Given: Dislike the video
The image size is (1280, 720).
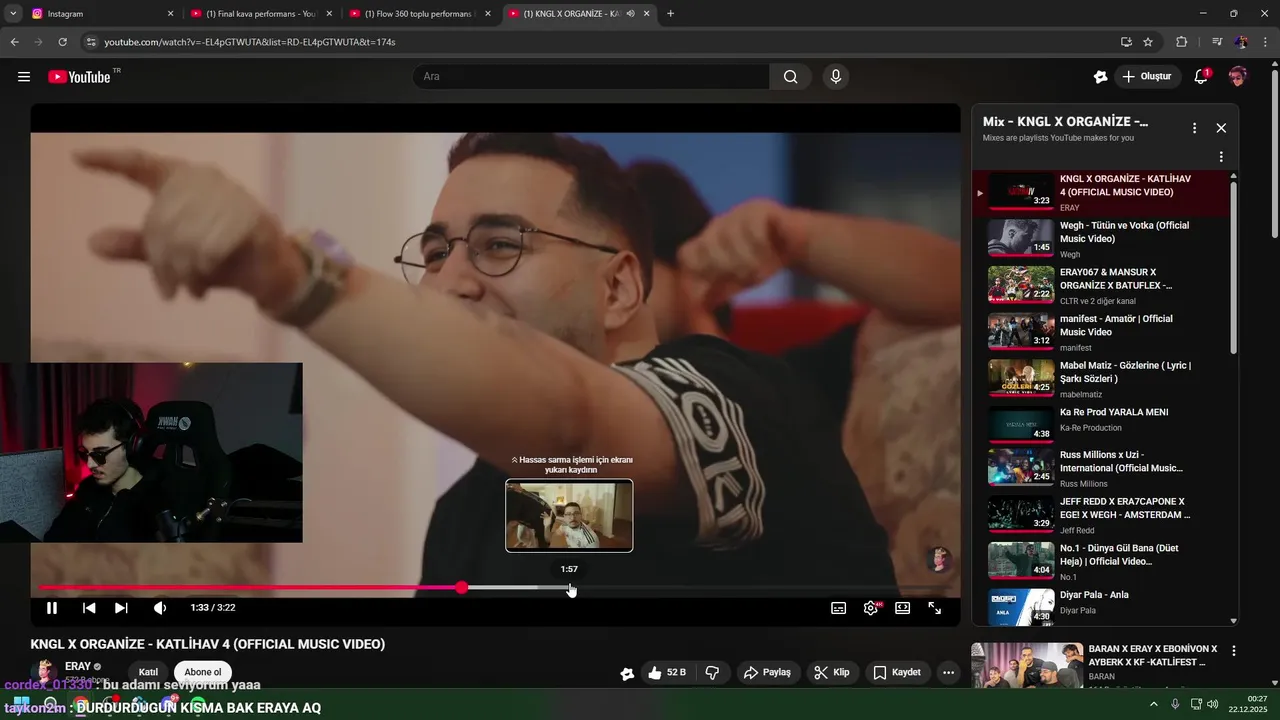Looking at the screenshot, I should 712,673.
